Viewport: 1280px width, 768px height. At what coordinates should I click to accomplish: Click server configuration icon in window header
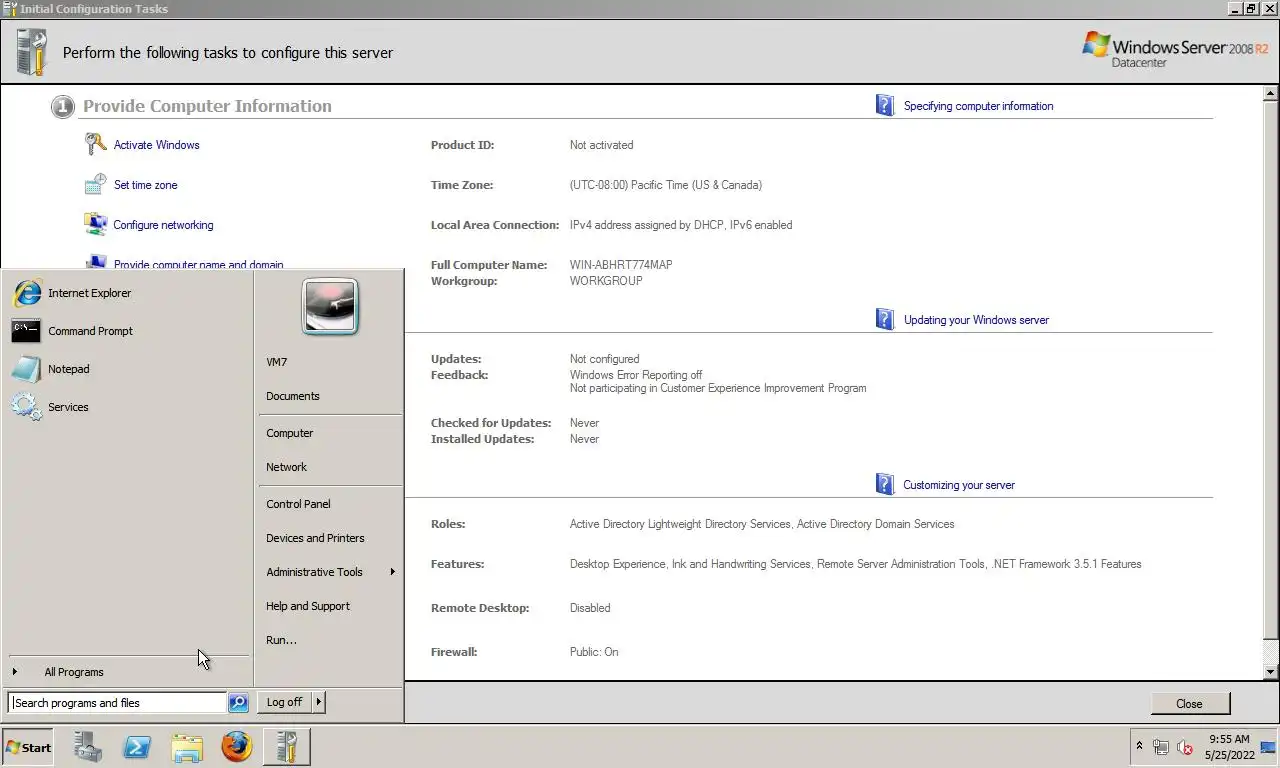click(32, 52)
